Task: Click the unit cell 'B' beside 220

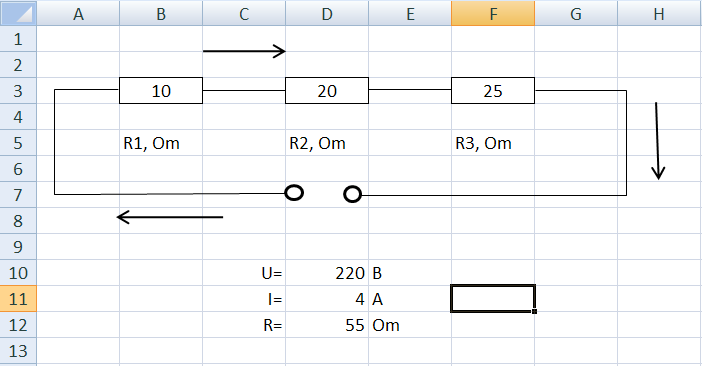Action: [x=410, y=272]
